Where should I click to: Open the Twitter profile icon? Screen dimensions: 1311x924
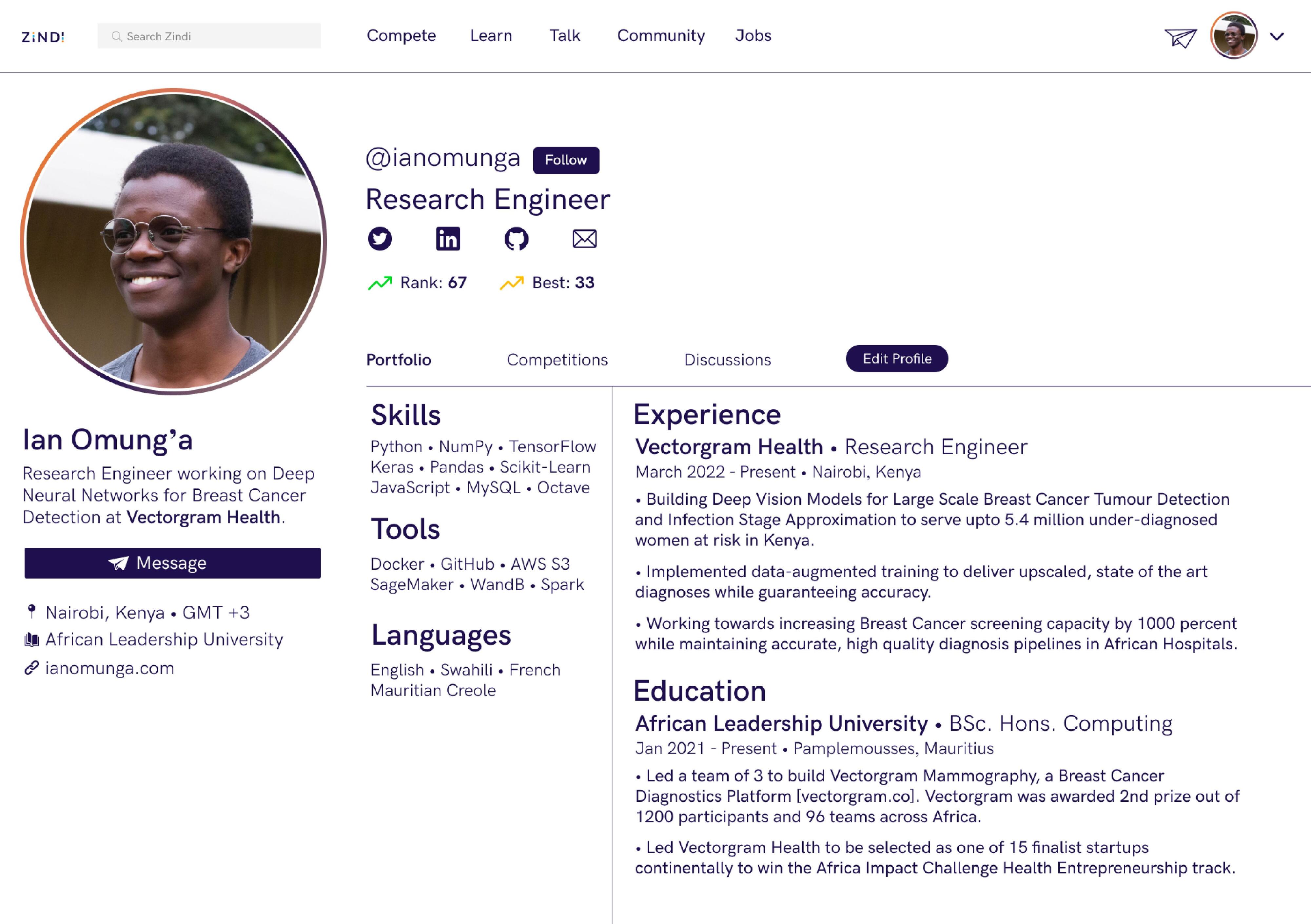tap(380, 239)
